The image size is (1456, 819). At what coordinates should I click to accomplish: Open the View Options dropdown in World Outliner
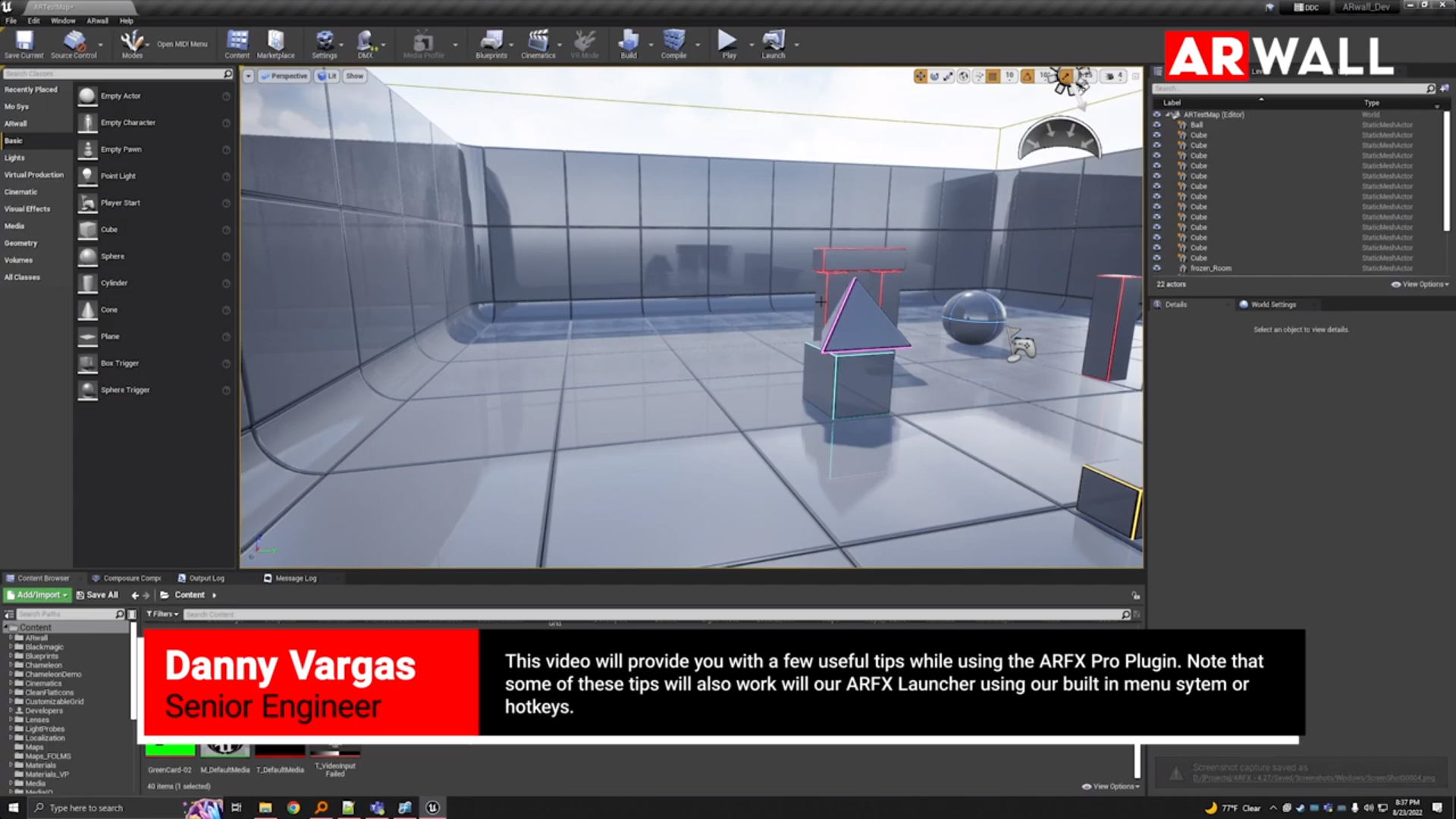point(1419,284)
